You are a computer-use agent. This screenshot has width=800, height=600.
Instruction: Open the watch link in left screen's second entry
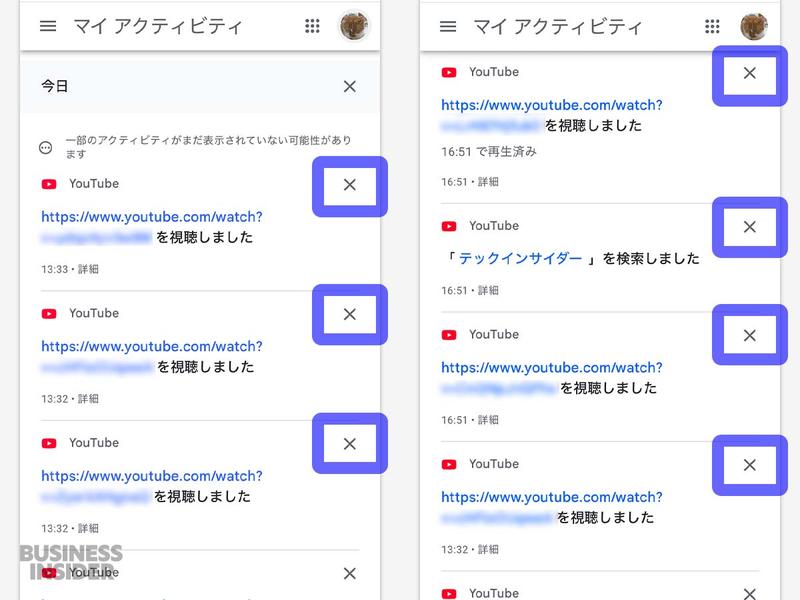coord(152,347)
